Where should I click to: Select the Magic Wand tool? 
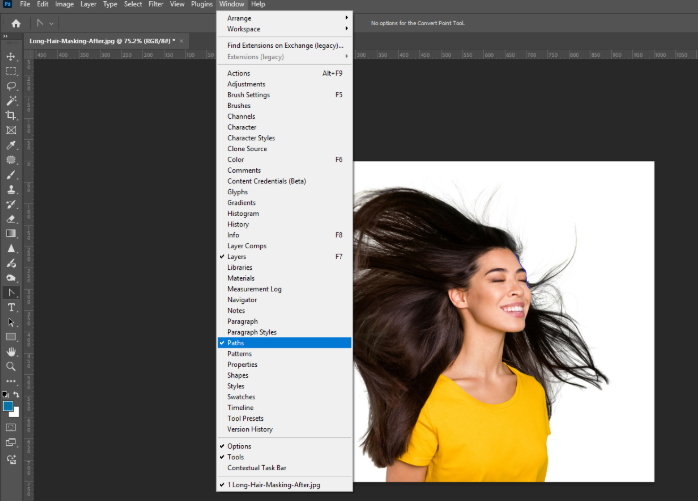coord(11,101)
